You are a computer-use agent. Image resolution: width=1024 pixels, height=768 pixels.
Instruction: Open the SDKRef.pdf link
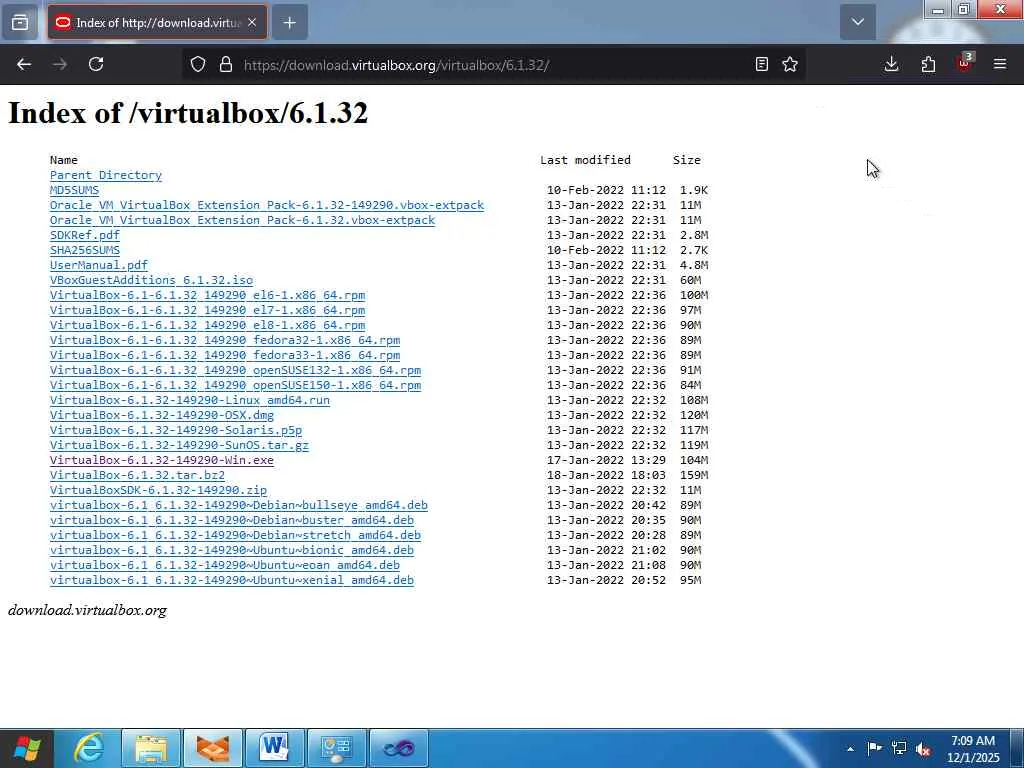[85, 235]
